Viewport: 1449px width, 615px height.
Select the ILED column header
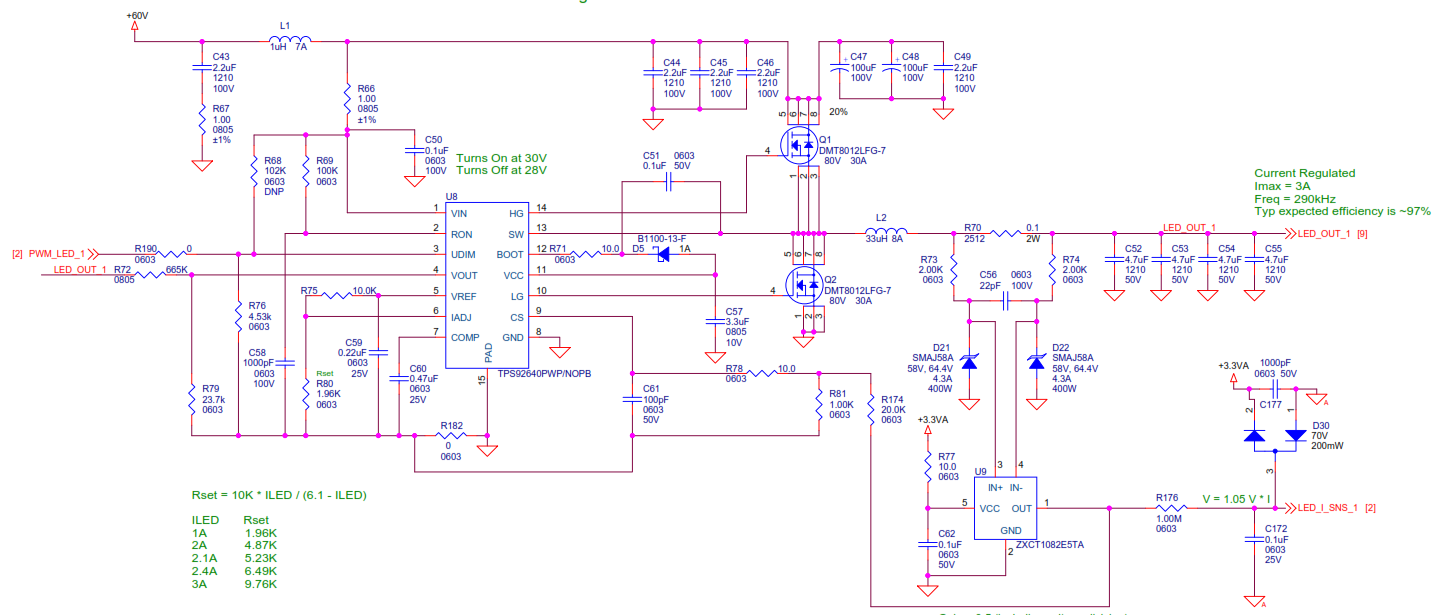[205, 520]
